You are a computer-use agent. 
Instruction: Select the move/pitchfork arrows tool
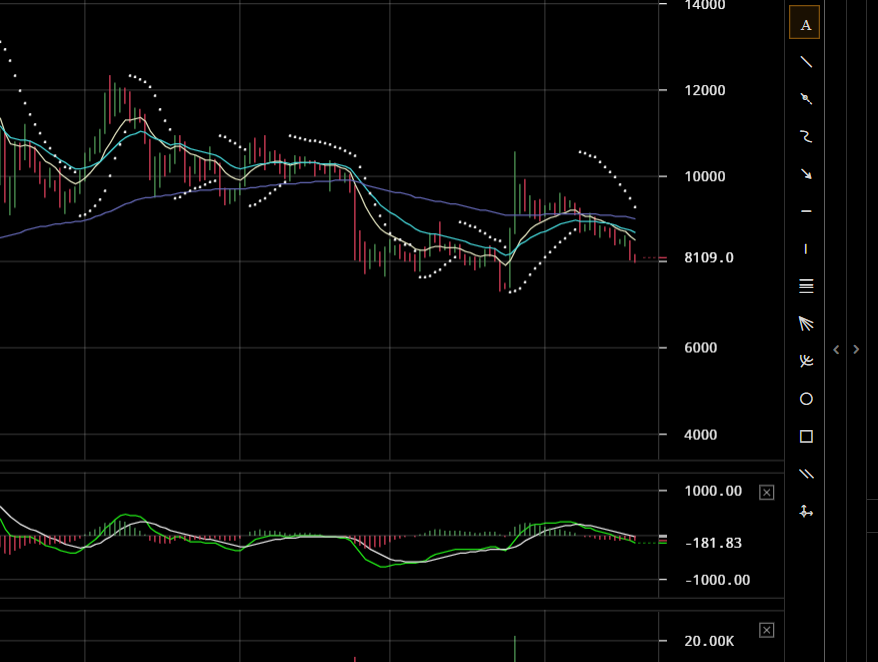pos(806,511)
